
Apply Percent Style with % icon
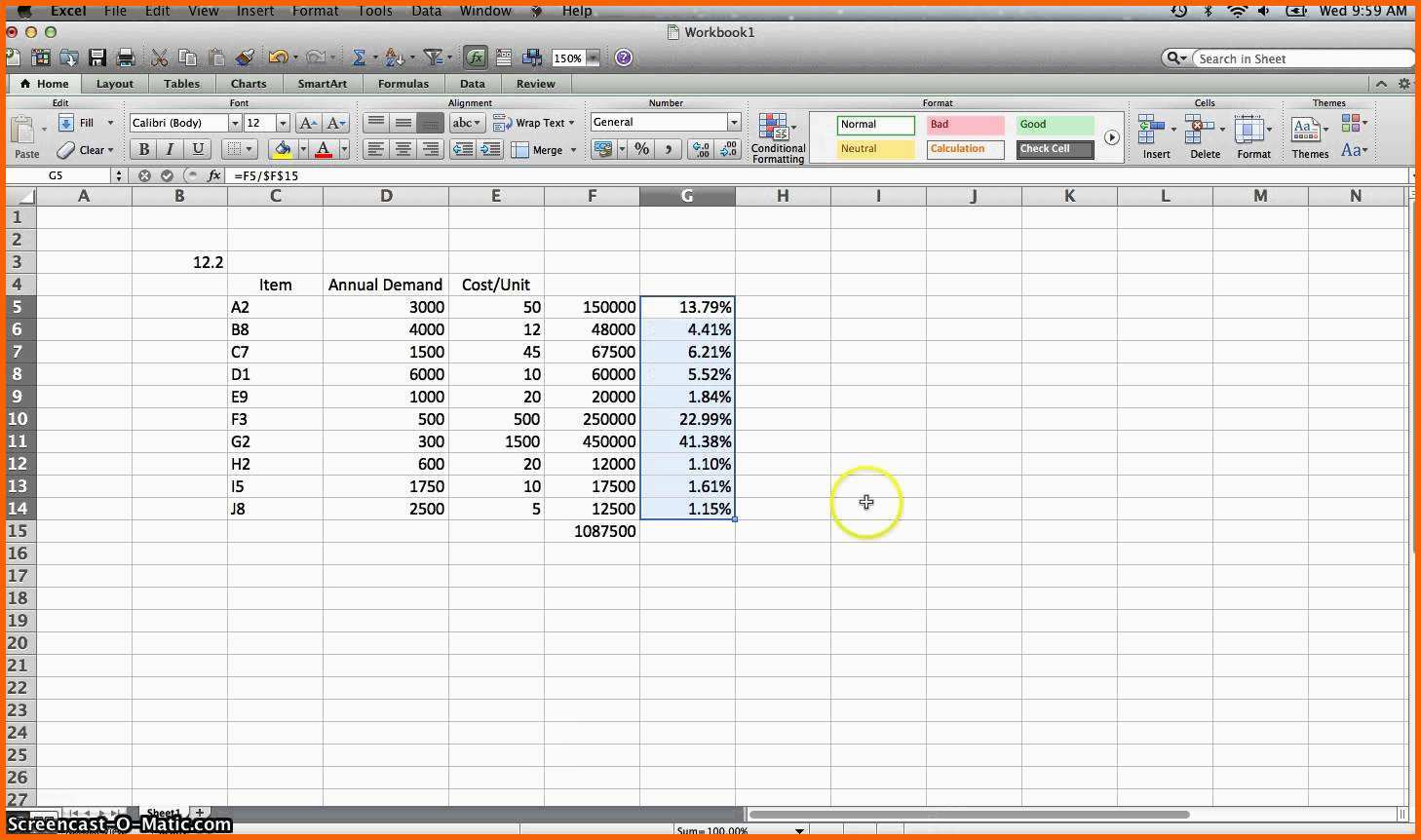(x=641, y=149)
